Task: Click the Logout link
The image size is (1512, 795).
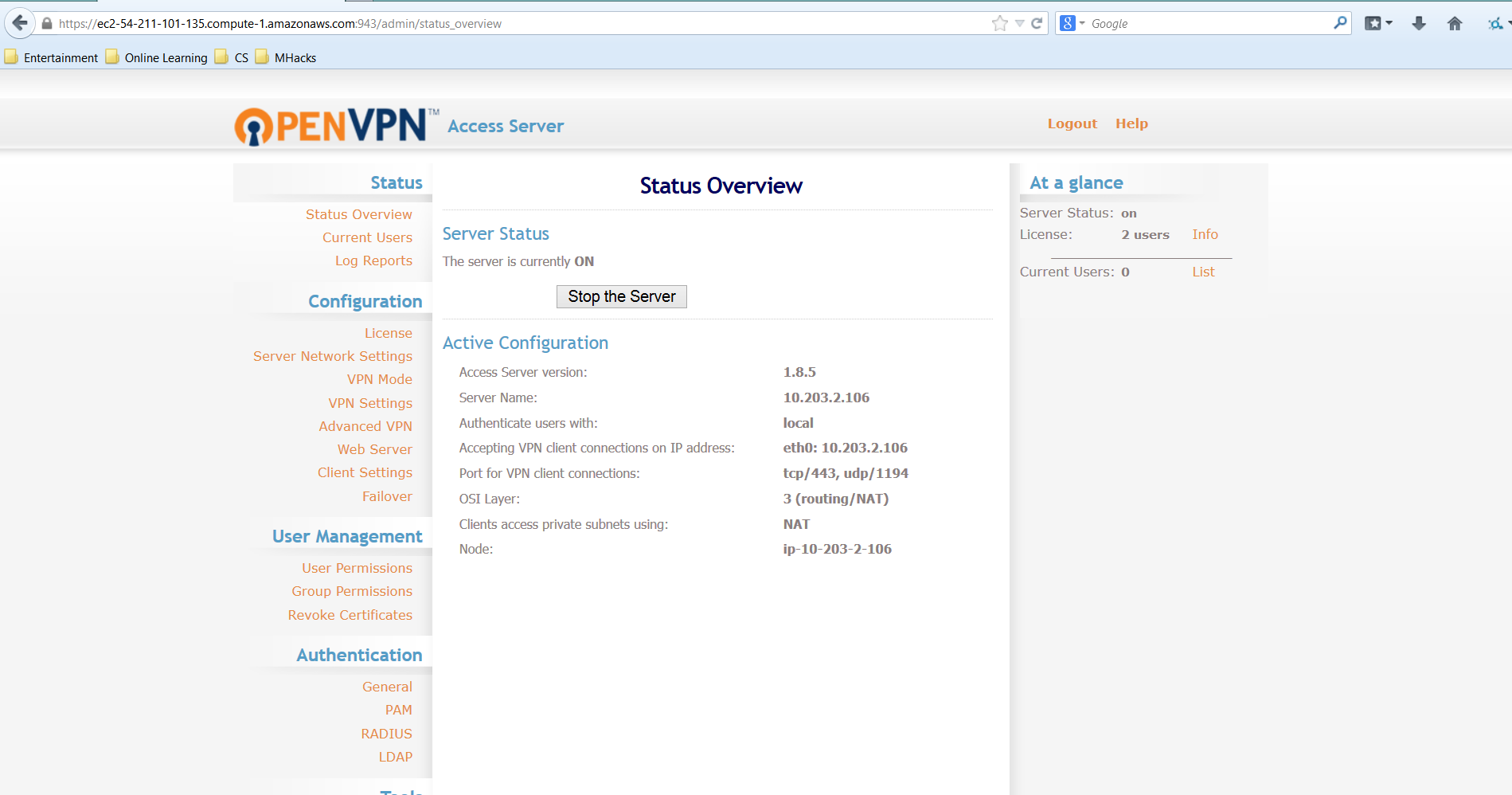Action: pyautogui.click(x=1072, y=123)
